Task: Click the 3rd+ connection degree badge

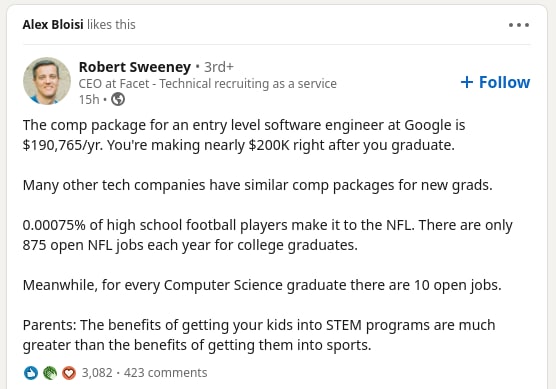Action: click(219, 67)
